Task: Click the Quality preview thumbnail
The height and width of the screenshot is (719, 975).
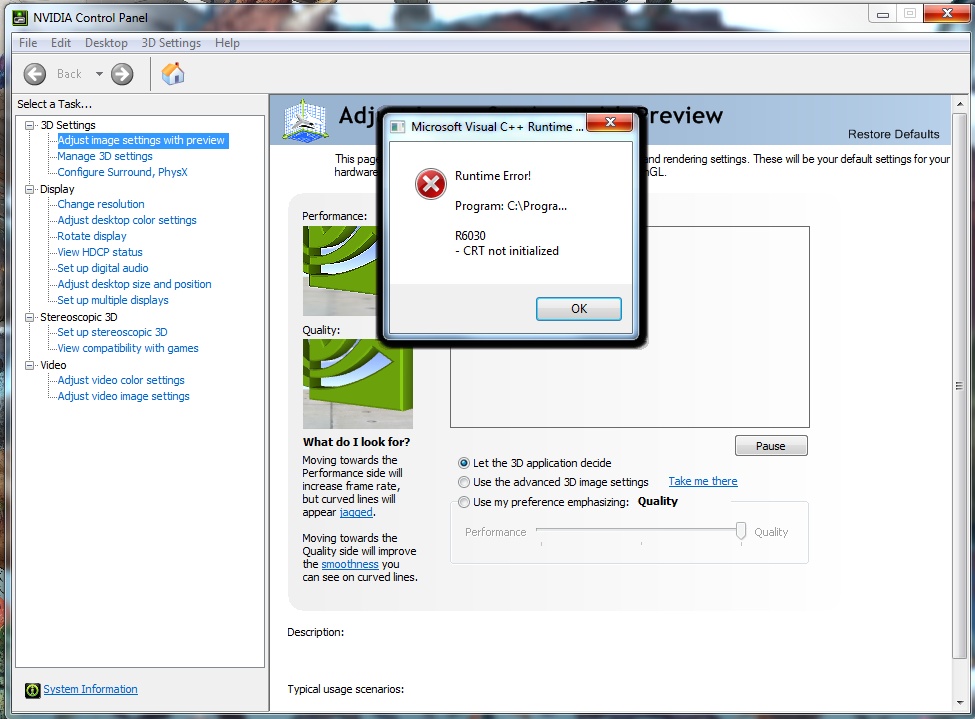Action: pos(358,384)
